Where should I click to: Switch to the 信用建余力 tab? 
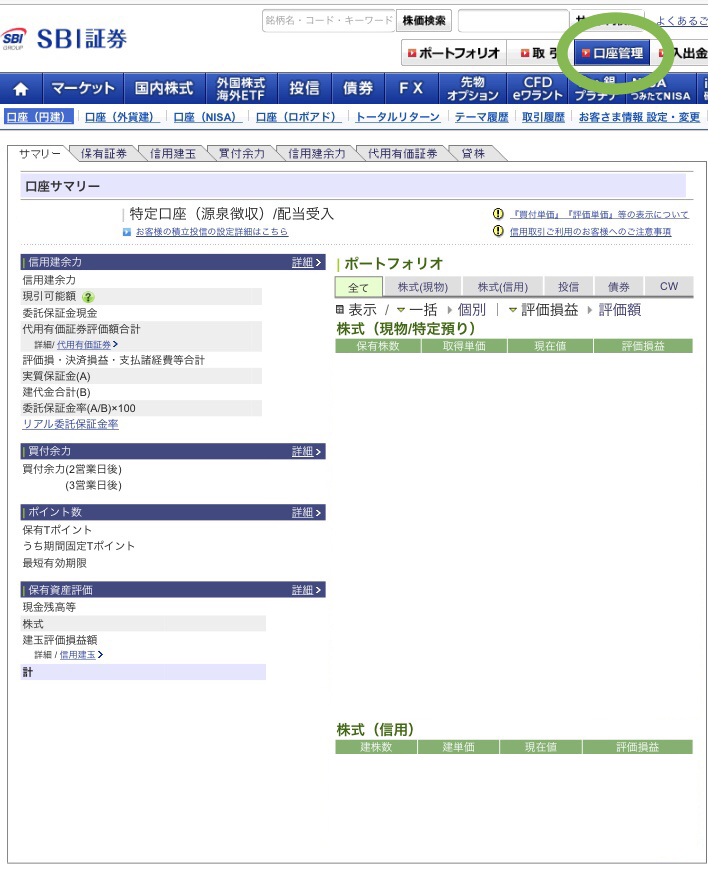317,154
